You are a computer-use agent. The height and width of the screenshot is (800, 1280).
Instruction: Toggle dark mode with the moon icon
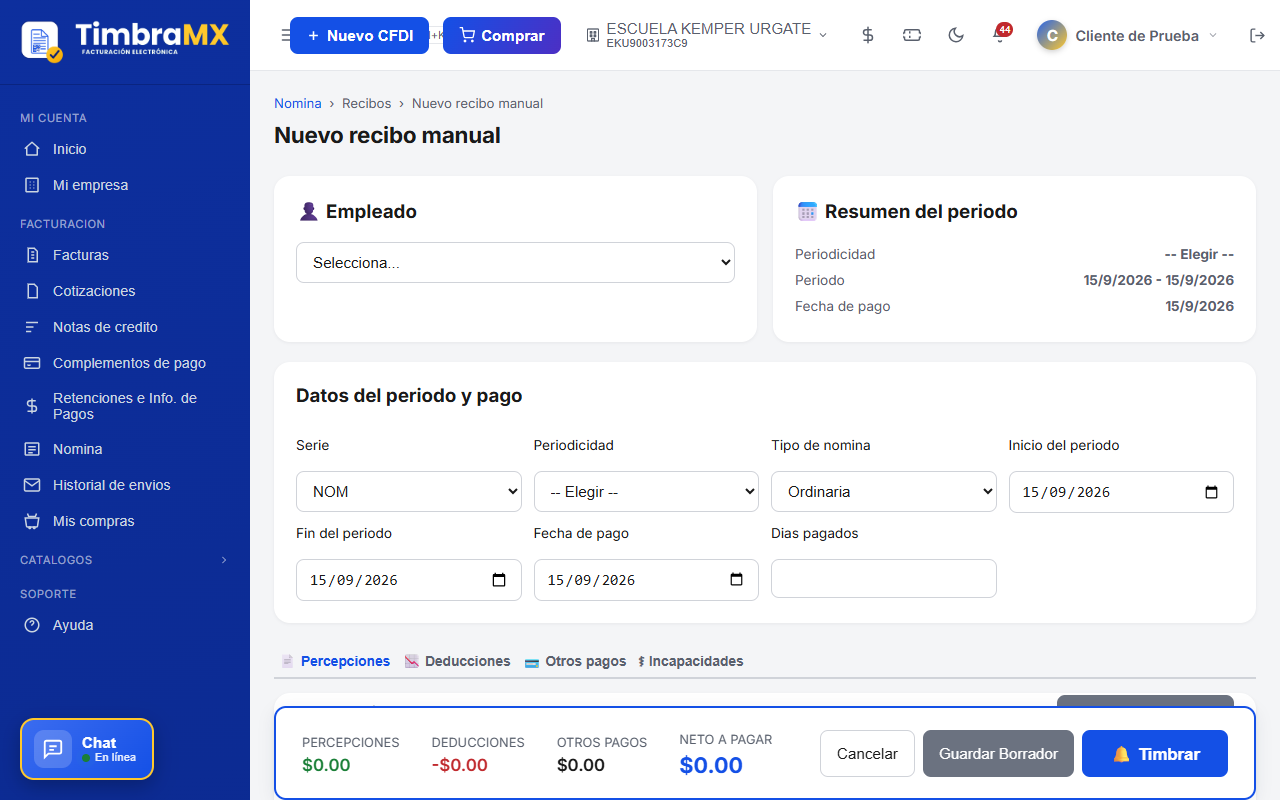coord(956,35)
